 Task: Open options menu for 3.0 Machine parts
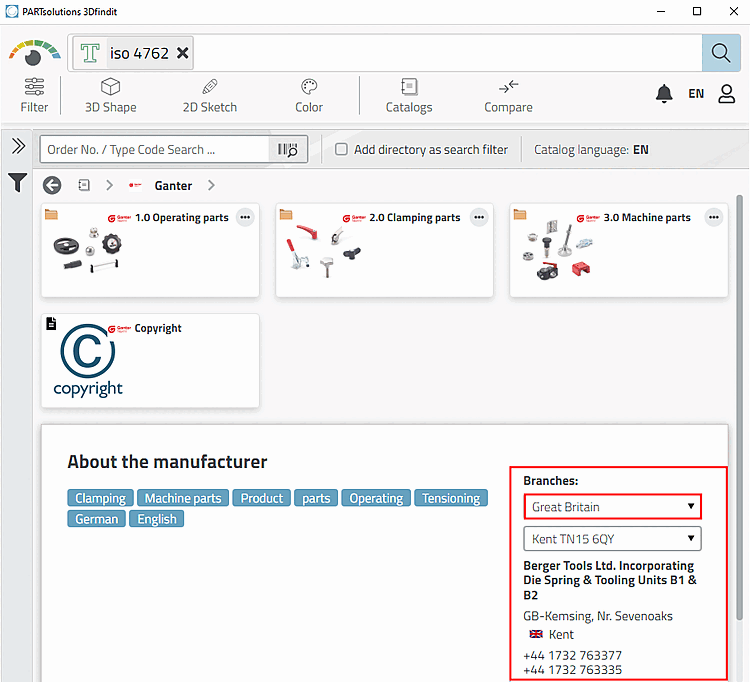click(714, 217)
